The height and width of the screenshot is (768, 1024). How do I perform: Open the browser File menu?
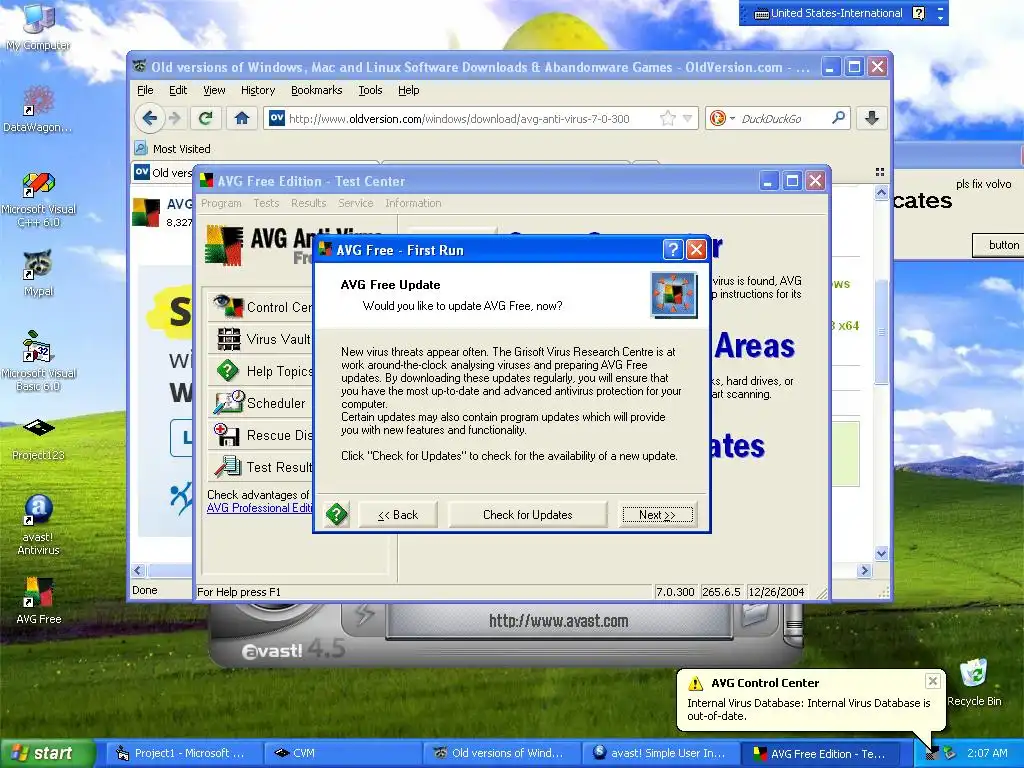pyautogui.click(x=146, y=90)
